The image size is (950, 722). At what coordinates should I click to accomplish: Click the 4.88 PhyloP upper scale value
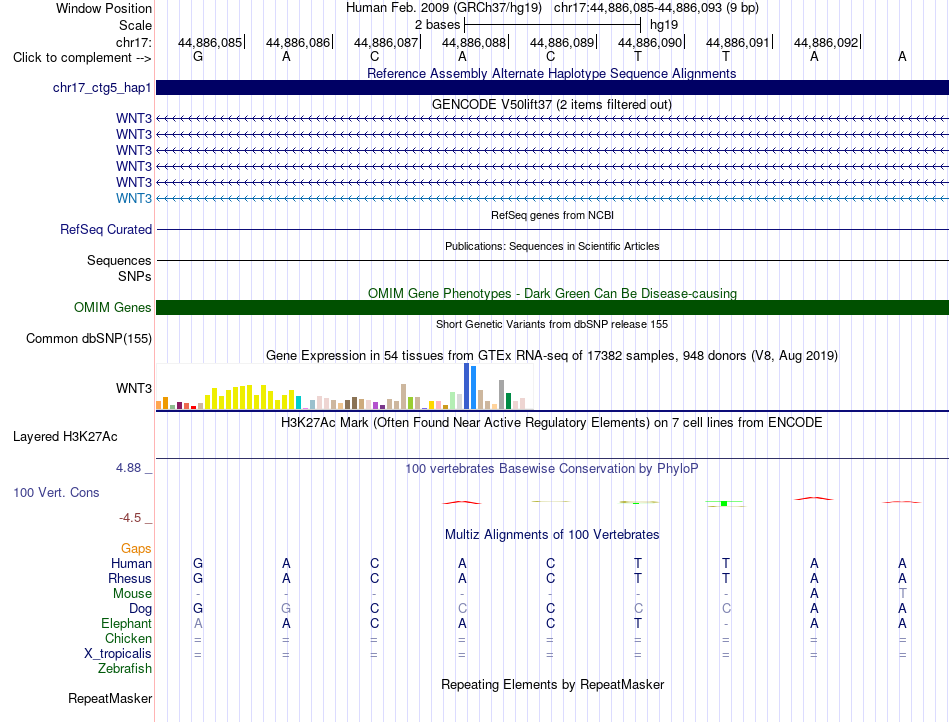128,468
